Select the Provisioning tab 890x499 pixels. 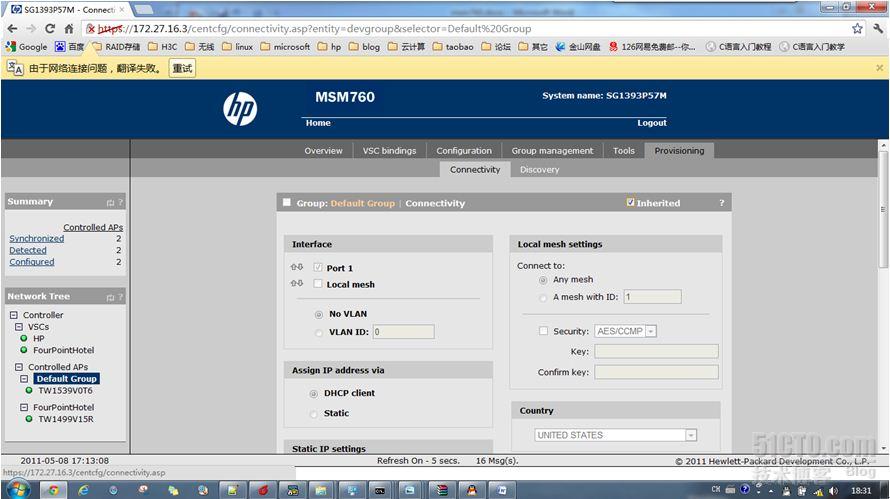point(679,150)
